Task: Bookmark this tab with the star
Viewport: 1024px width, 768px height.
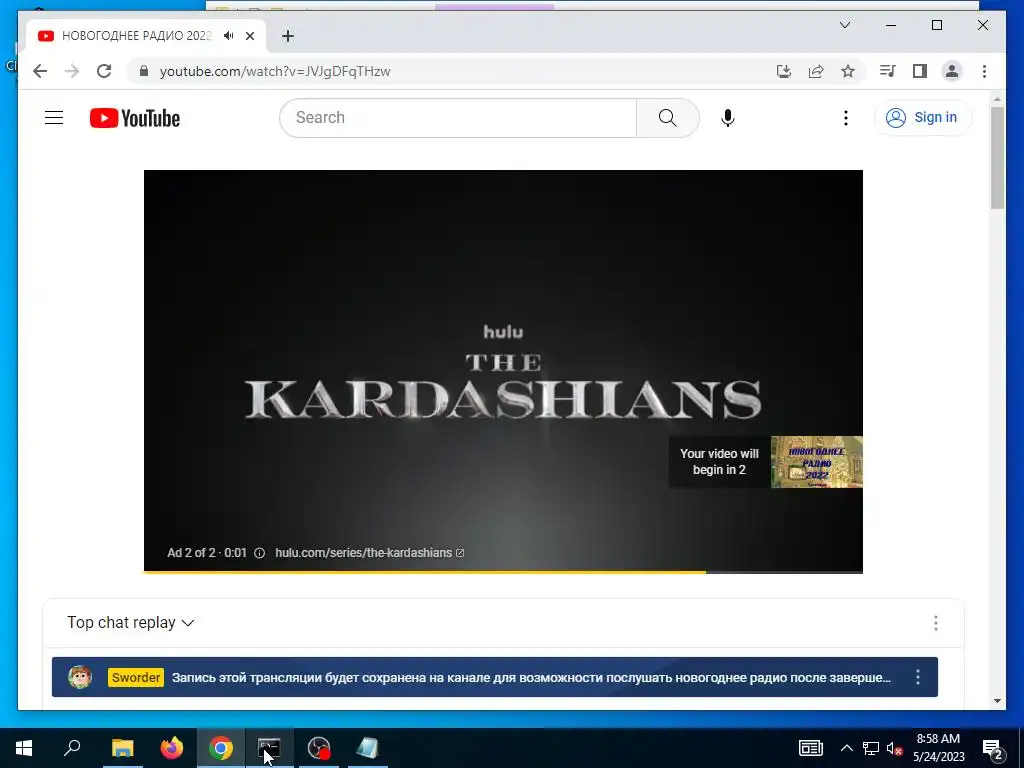Action: (x=848, y=71)
